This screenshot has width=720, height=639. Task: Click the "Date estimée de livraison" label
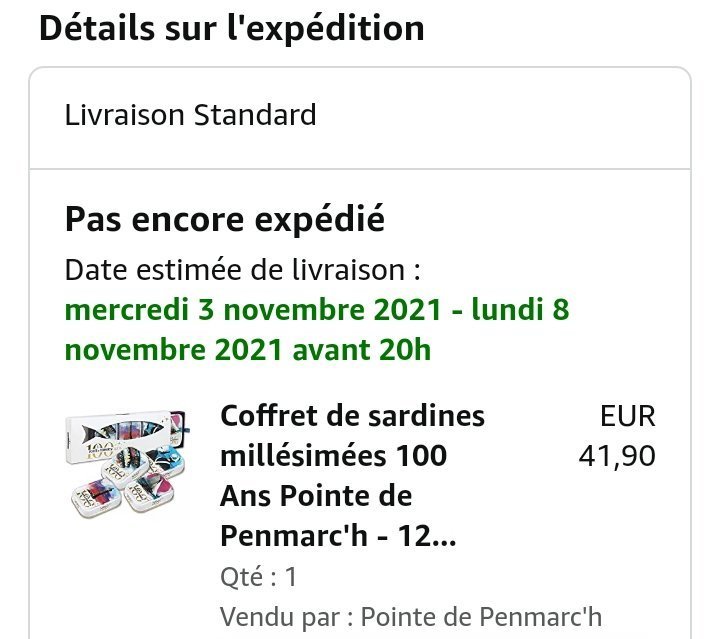242,270
